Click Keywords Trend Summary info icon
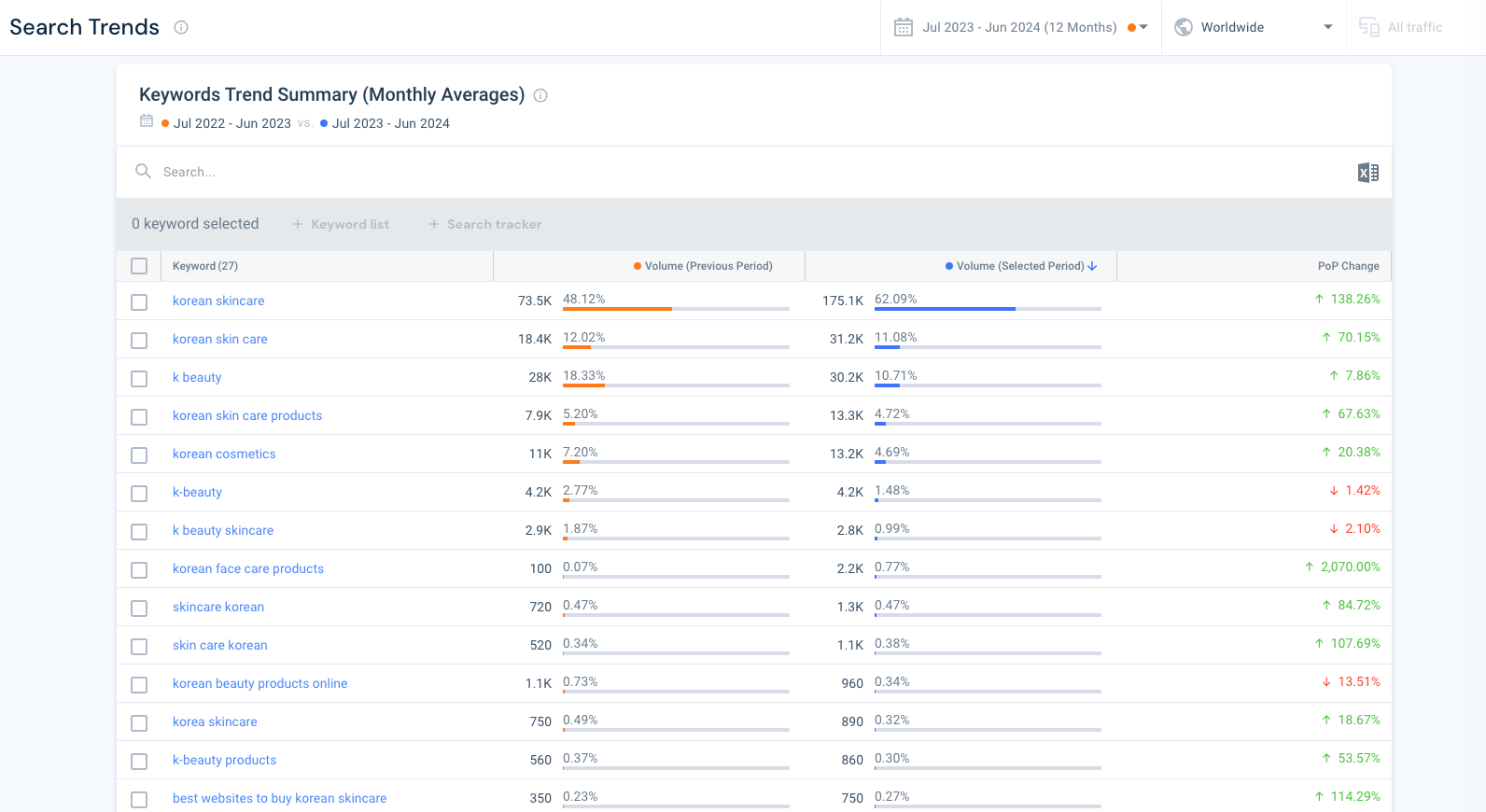This screenshot has height=812, width=1486. tap(540, 95)
